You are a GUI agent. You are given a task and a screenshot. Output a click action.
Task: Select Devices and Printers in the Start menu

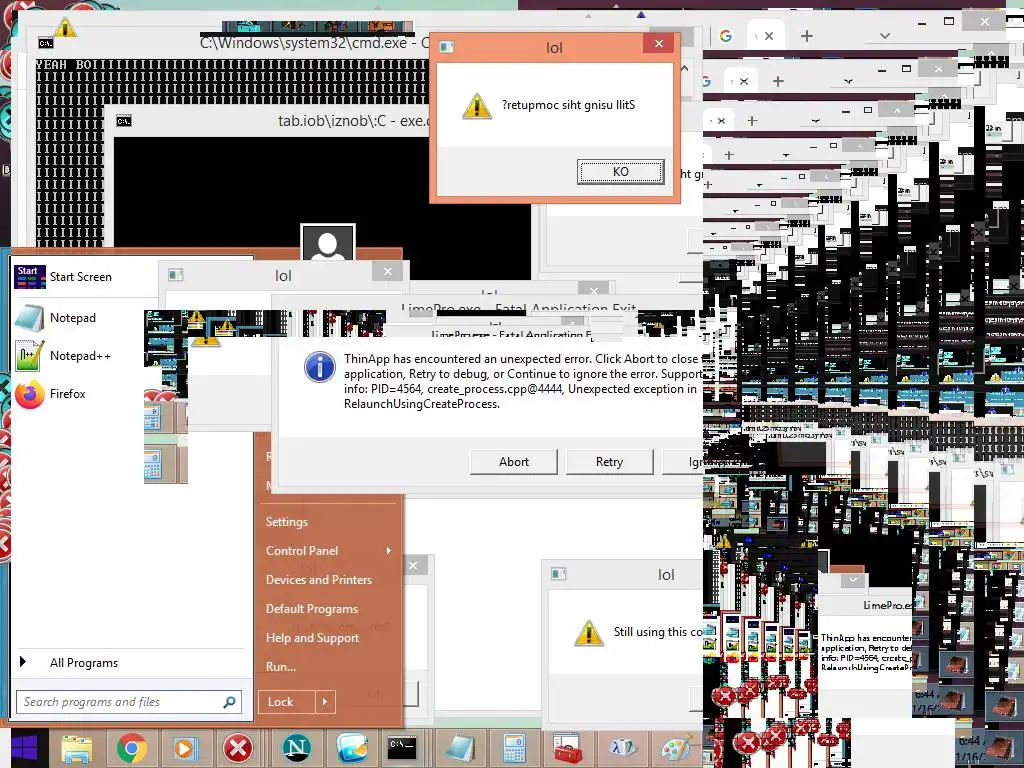click(x=319, y=580)
